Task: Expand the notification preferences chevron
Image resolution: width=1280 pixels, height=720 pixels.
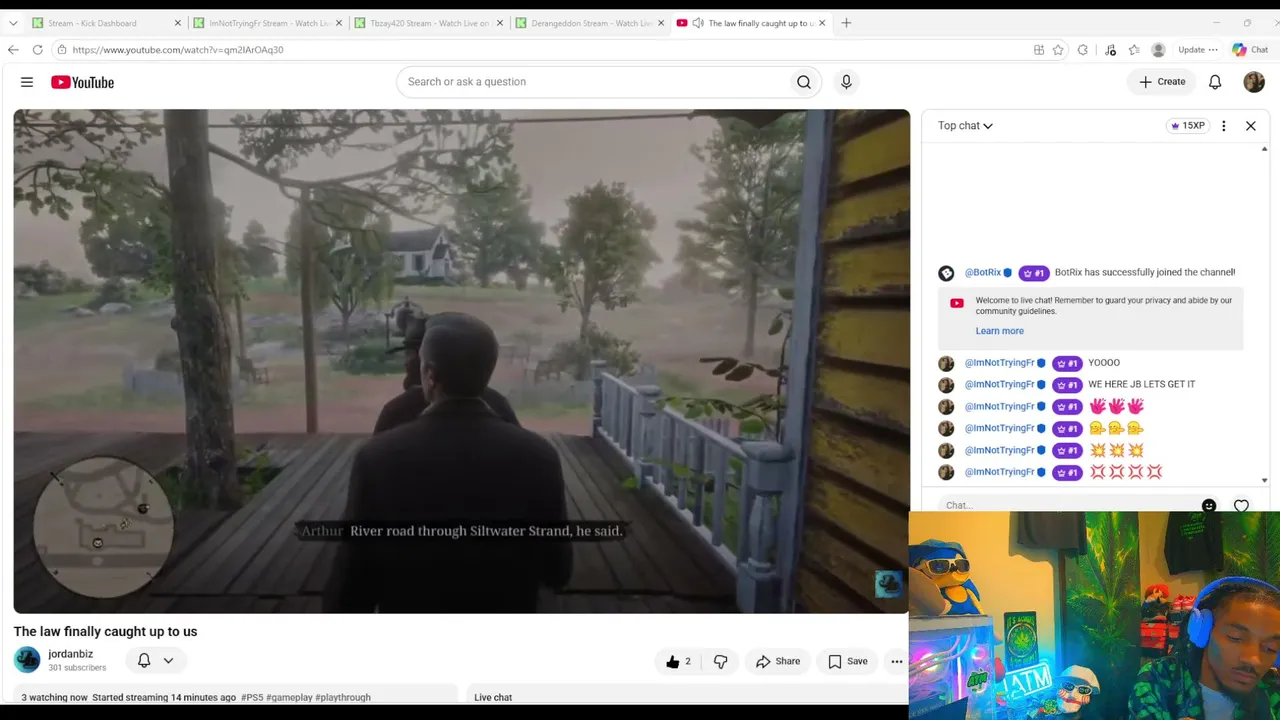Action: 168,660
